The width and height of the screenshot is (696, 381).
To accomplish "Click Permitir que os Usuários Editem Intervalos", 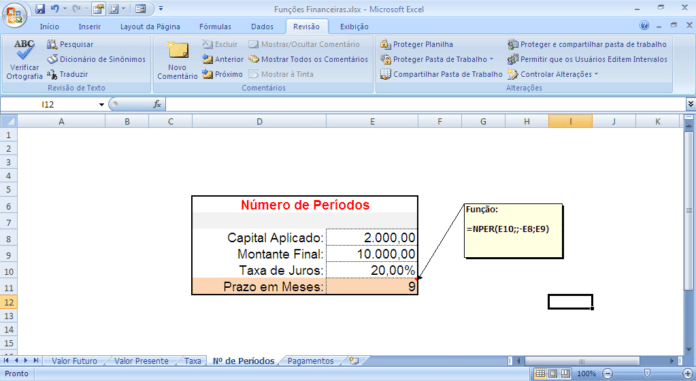I will click(x=587, y=59).
